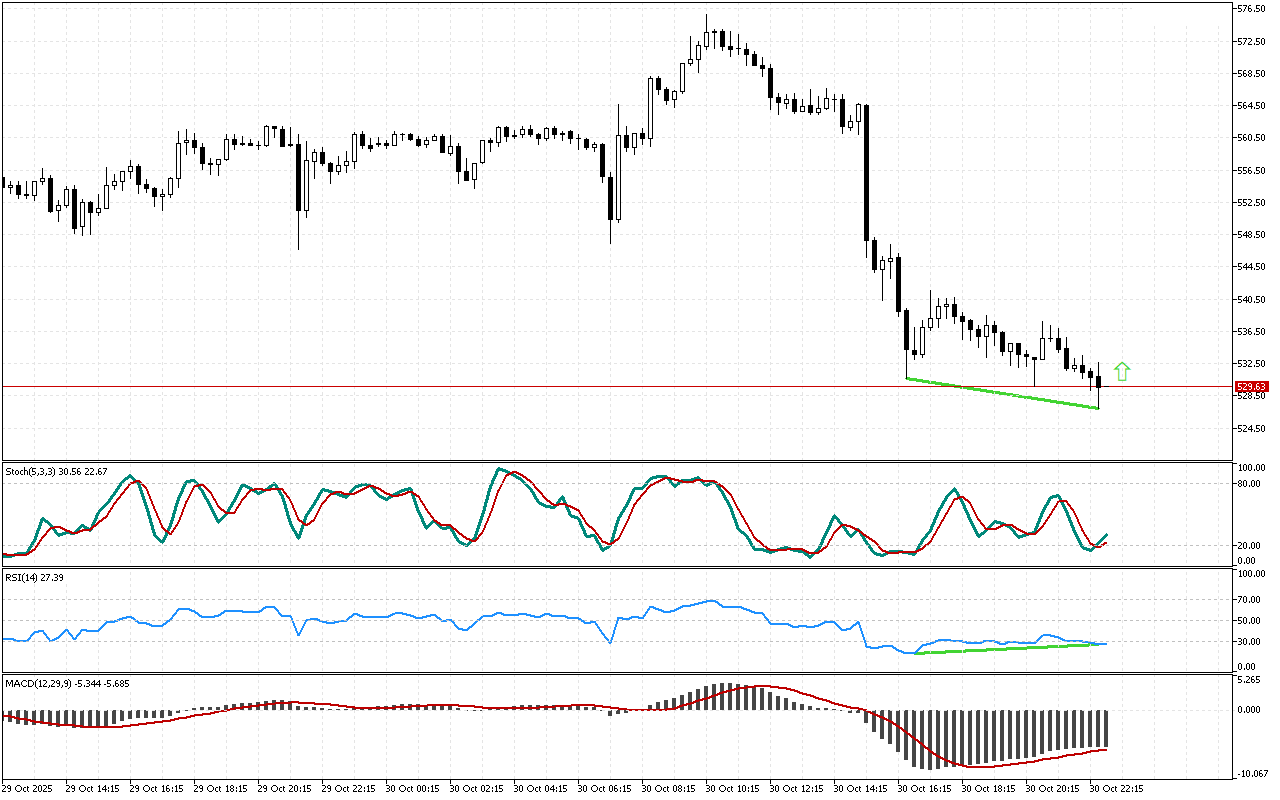Click the green up arrow signal marker

pyautogui.click(x=1122, y=371)
